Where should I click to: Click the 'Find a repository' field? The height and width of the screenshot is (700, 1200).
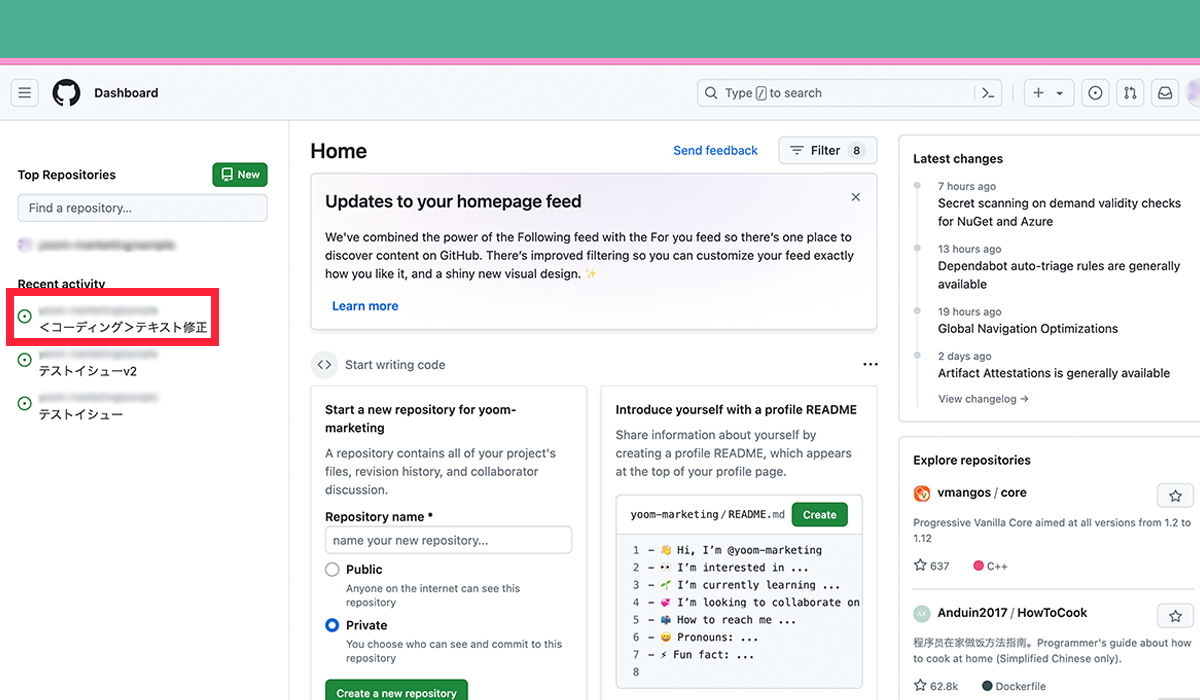(142, 208)
